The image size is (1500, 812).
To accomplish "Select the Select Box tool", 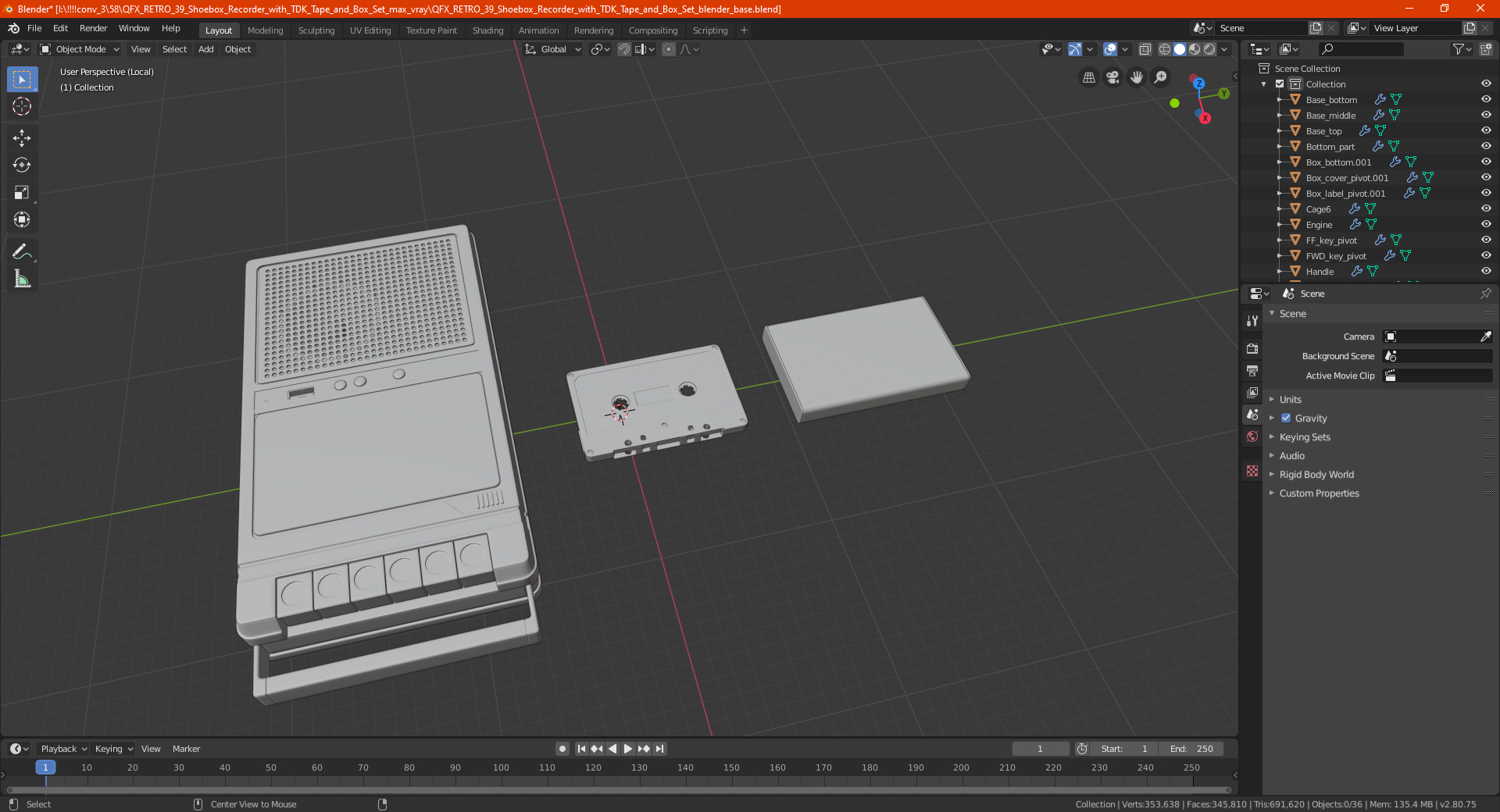I will tap(22, 80).
